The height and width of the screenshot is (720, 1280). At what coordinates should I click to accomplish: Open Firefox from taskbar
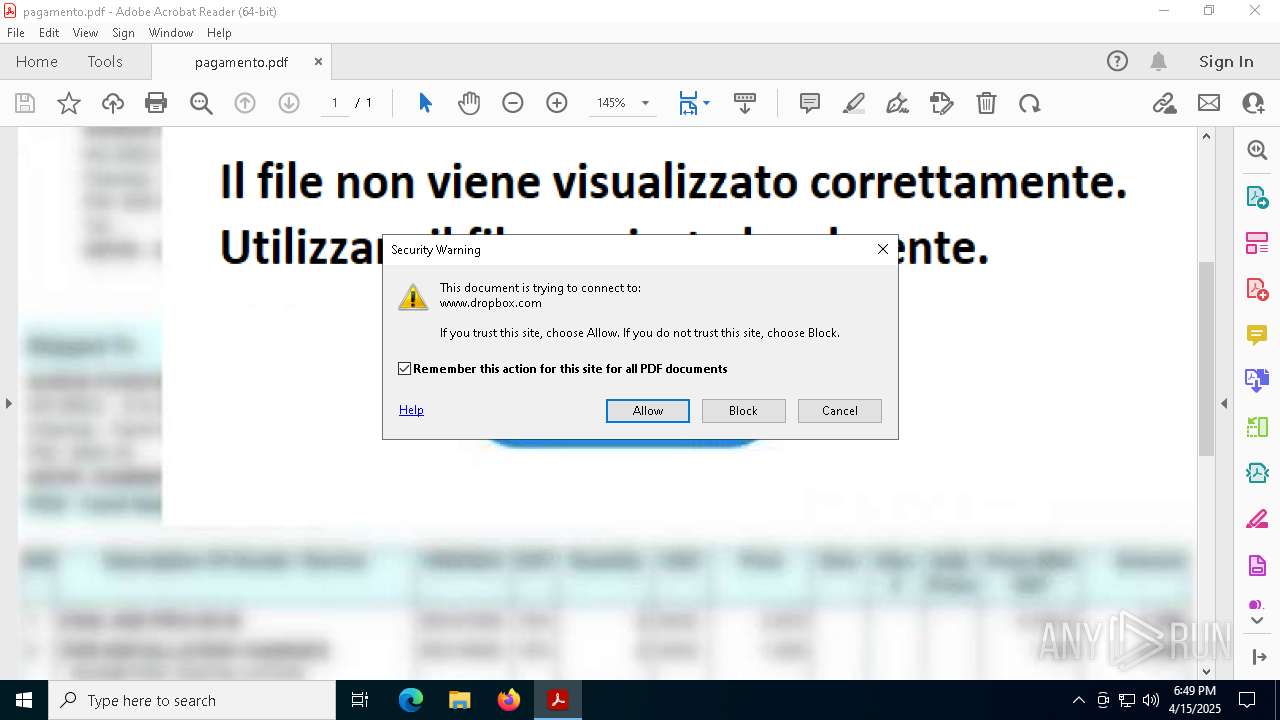(508, 700)
